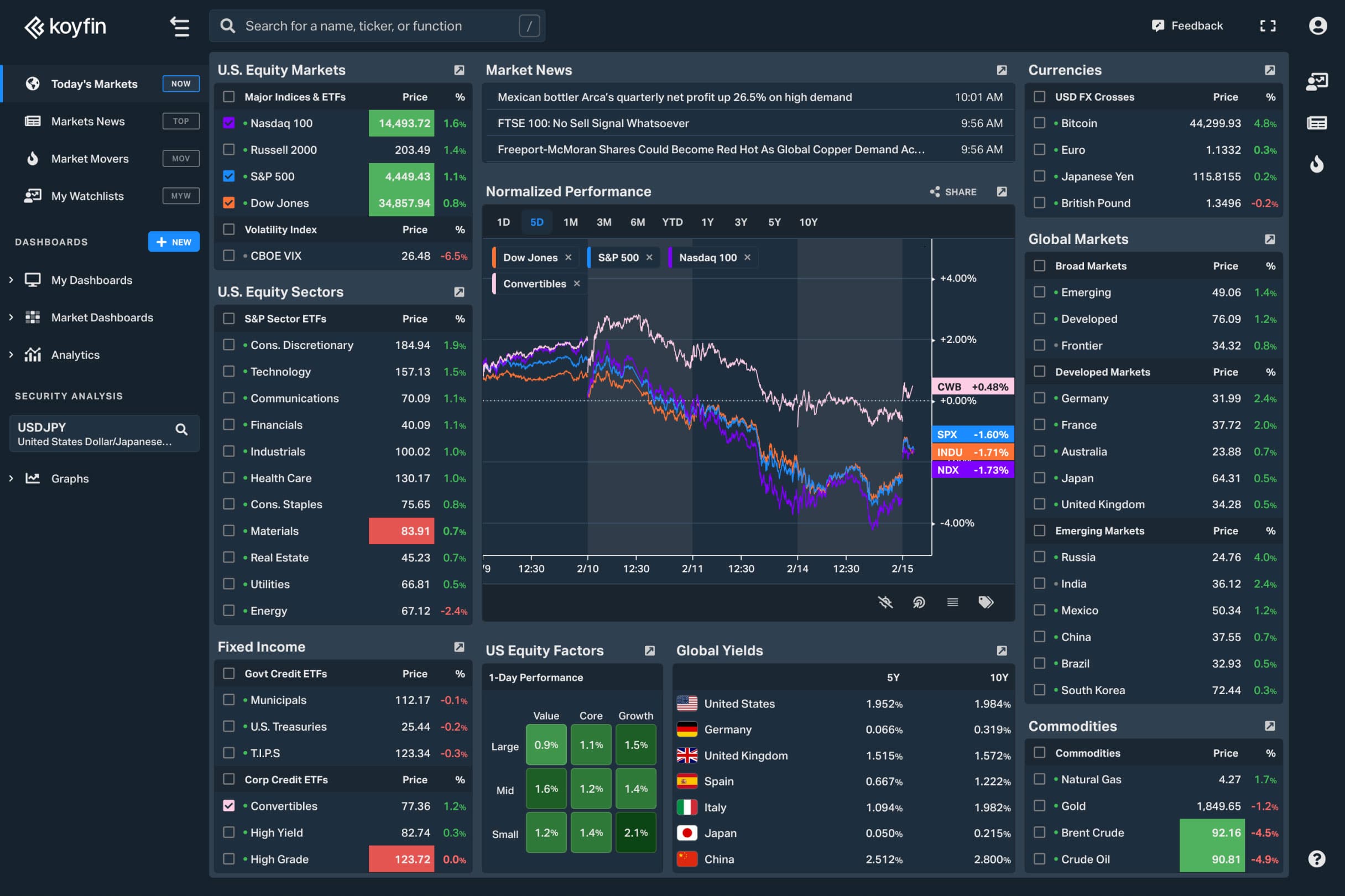Uncheck the Dow Jones checkbox
This screenshot has height=896, width=1345.
coord(228,203)
